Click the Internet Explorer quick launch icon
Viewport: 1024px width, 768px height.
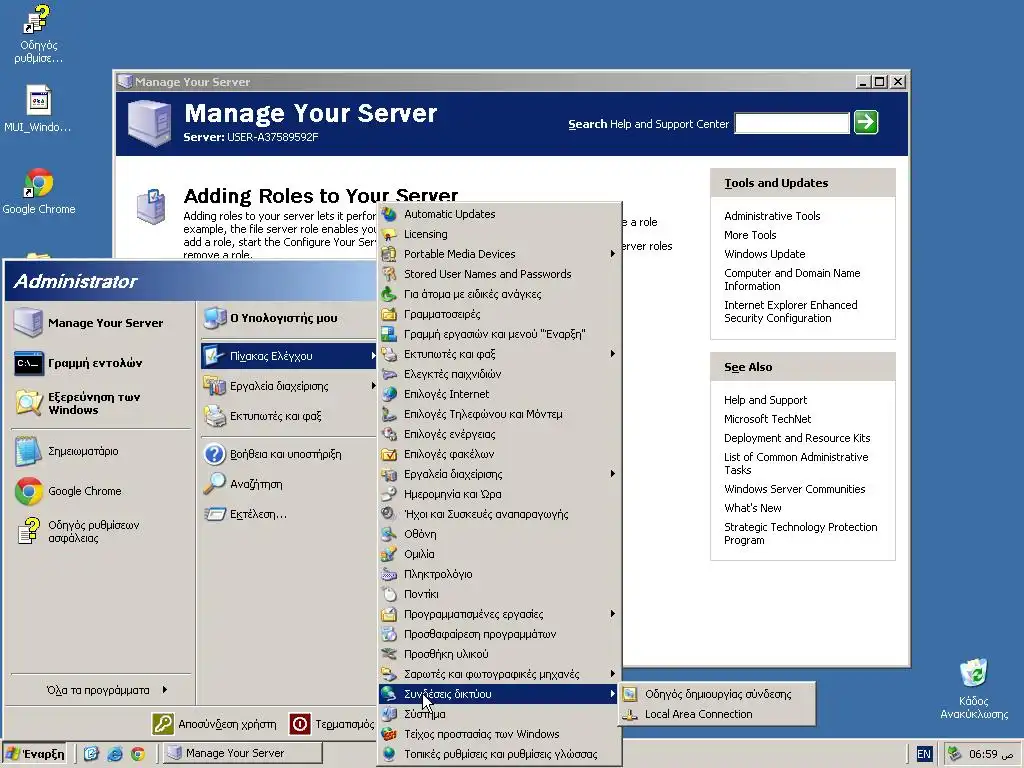(115, 754)
